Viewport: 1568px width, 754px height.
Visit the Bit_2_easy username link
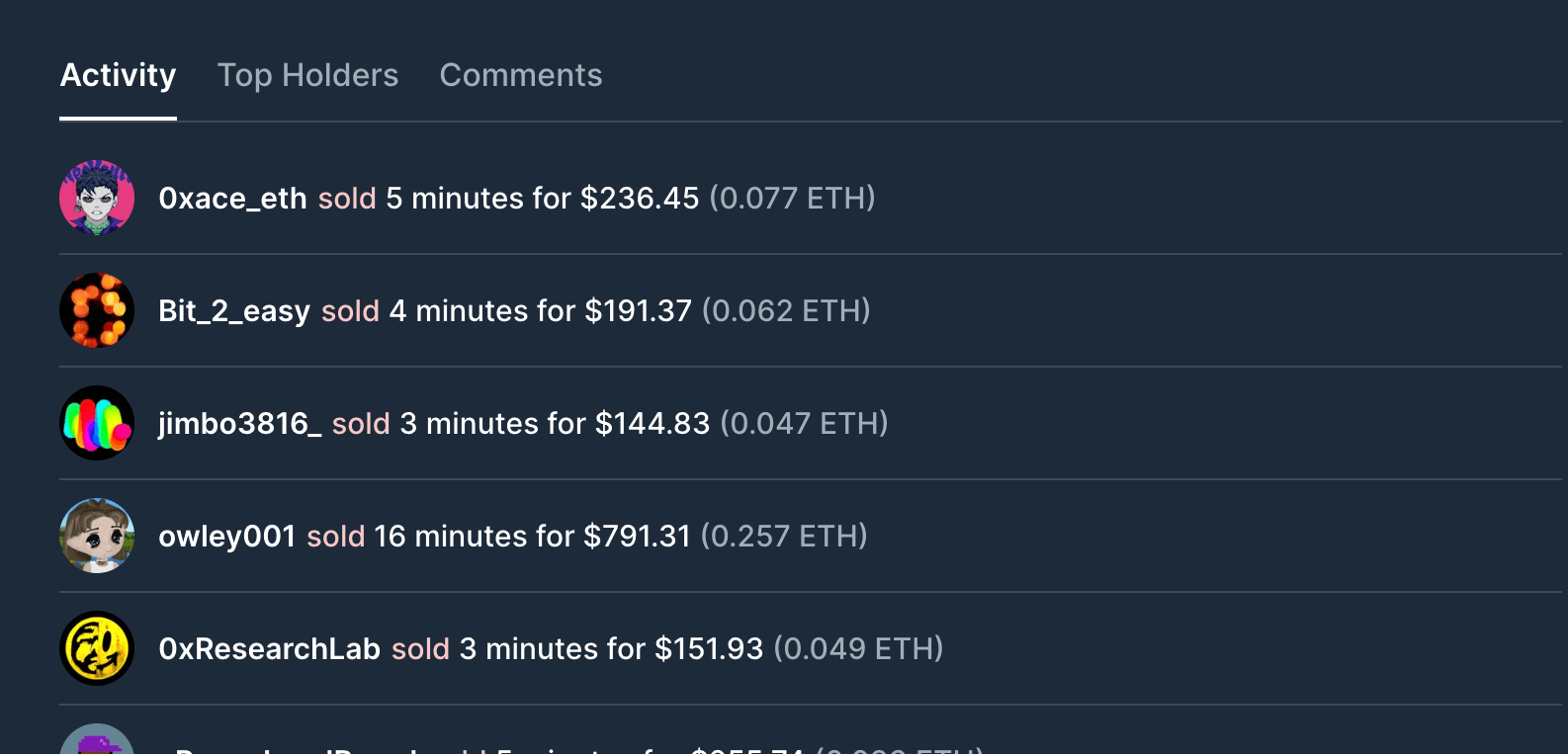tap(234, 311)
